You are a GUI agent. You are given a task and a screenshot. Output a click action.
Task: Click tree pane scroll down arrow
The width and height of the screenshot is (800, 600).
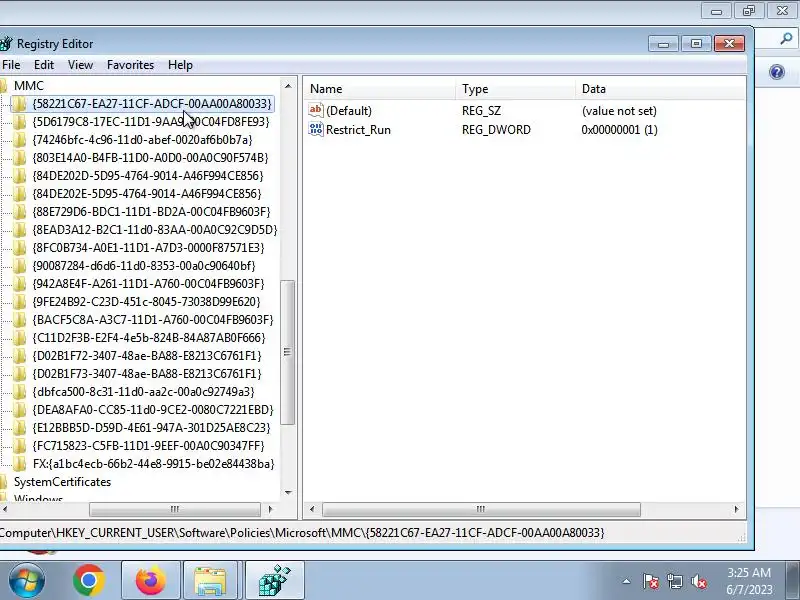click(288, 492)
